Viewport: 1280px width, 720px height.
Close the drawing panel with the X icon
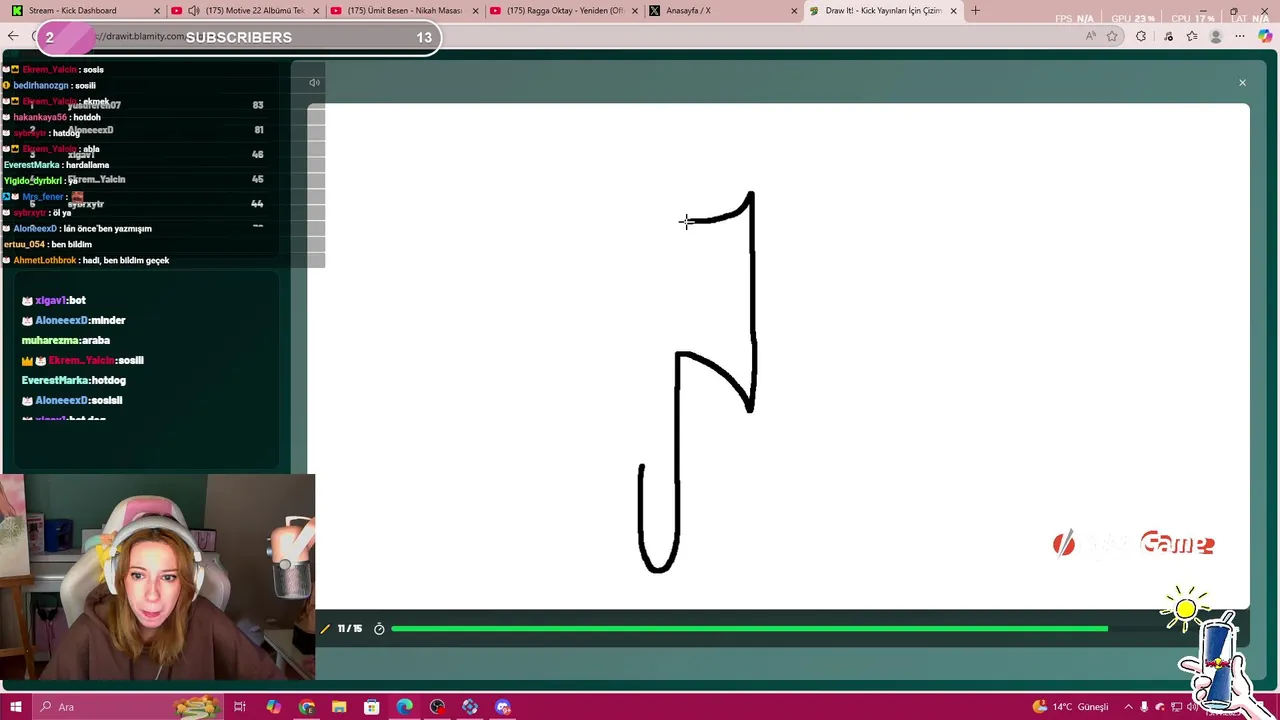pyautogui.click(x=1242, y=83)
